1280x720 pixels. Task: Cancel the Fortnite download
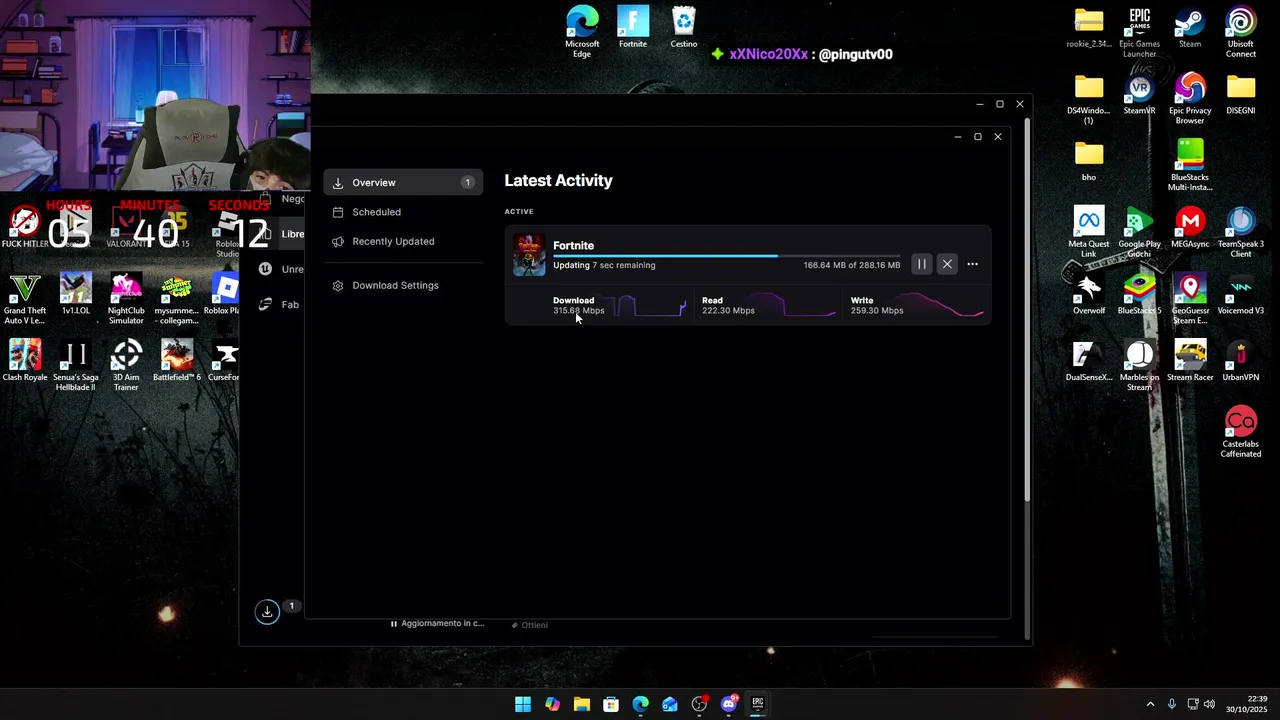click(947, 264)
